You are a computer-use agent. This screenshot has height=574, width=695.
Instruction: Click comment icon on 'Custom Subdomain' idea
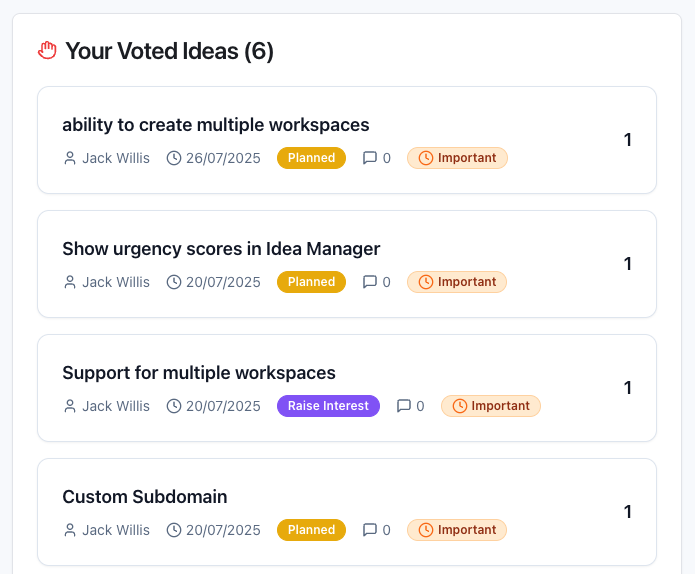[370, 530]
